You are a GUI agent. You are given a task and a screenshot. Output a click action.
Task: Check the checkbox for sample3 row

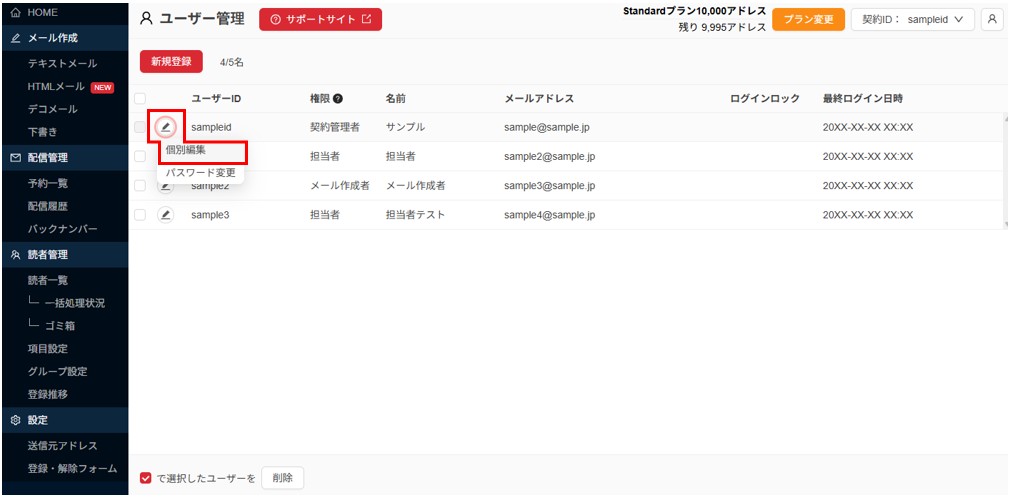141,214
